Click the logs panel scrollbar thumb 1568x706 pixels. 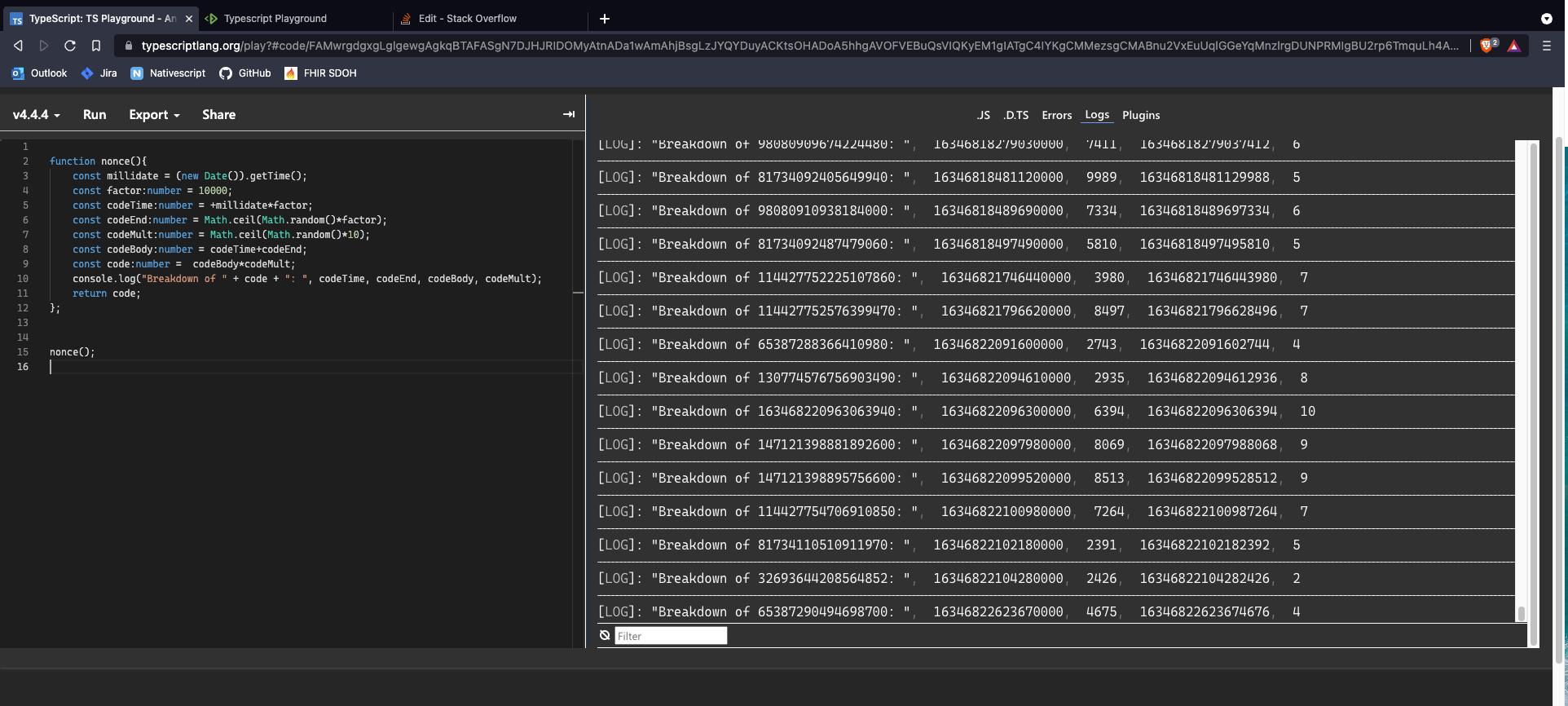[1521, 612]
